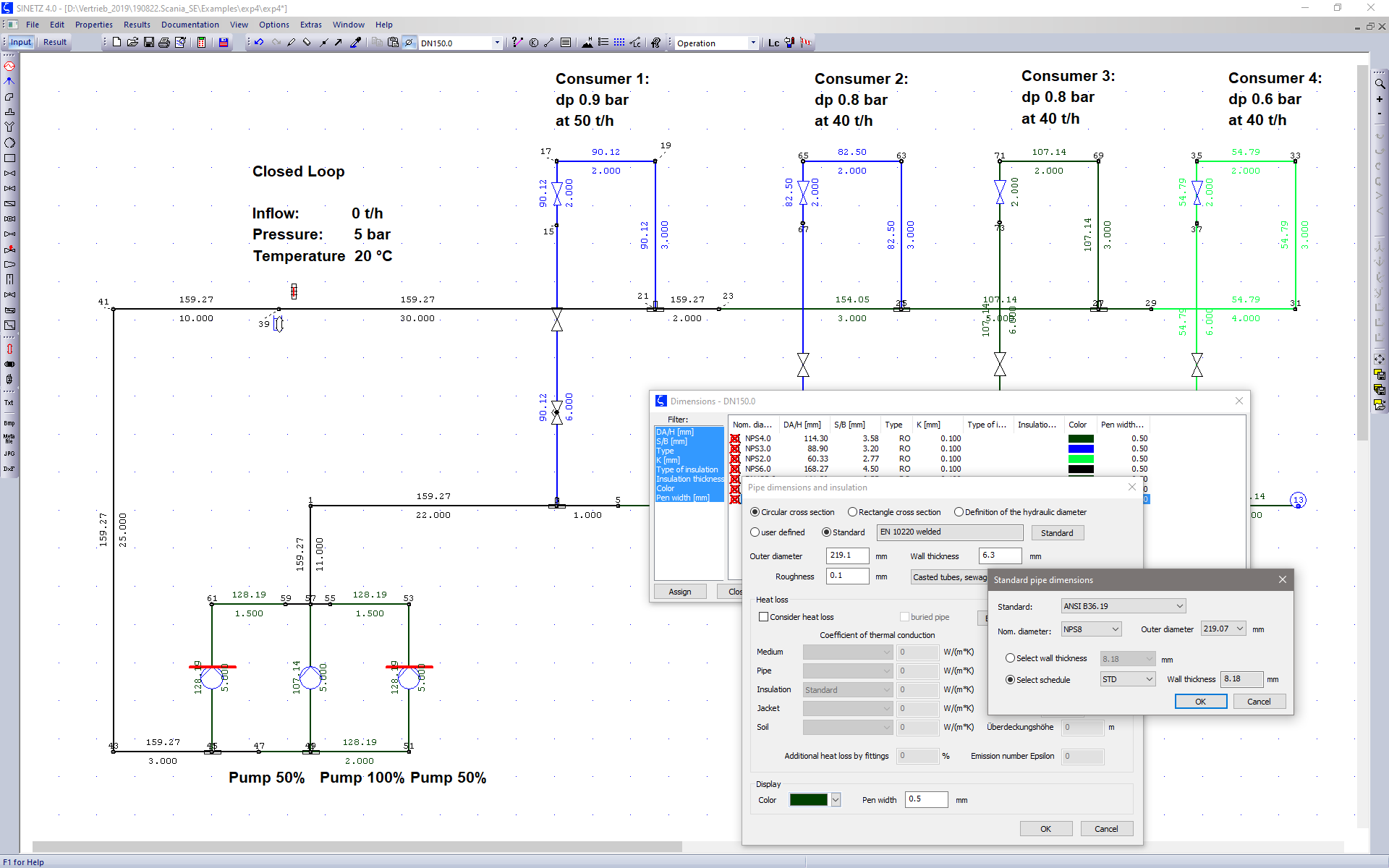Image resolution: width=1389 pixels, height=868 pixels.
Task: Click the Assign button
Action: (679, 592)
